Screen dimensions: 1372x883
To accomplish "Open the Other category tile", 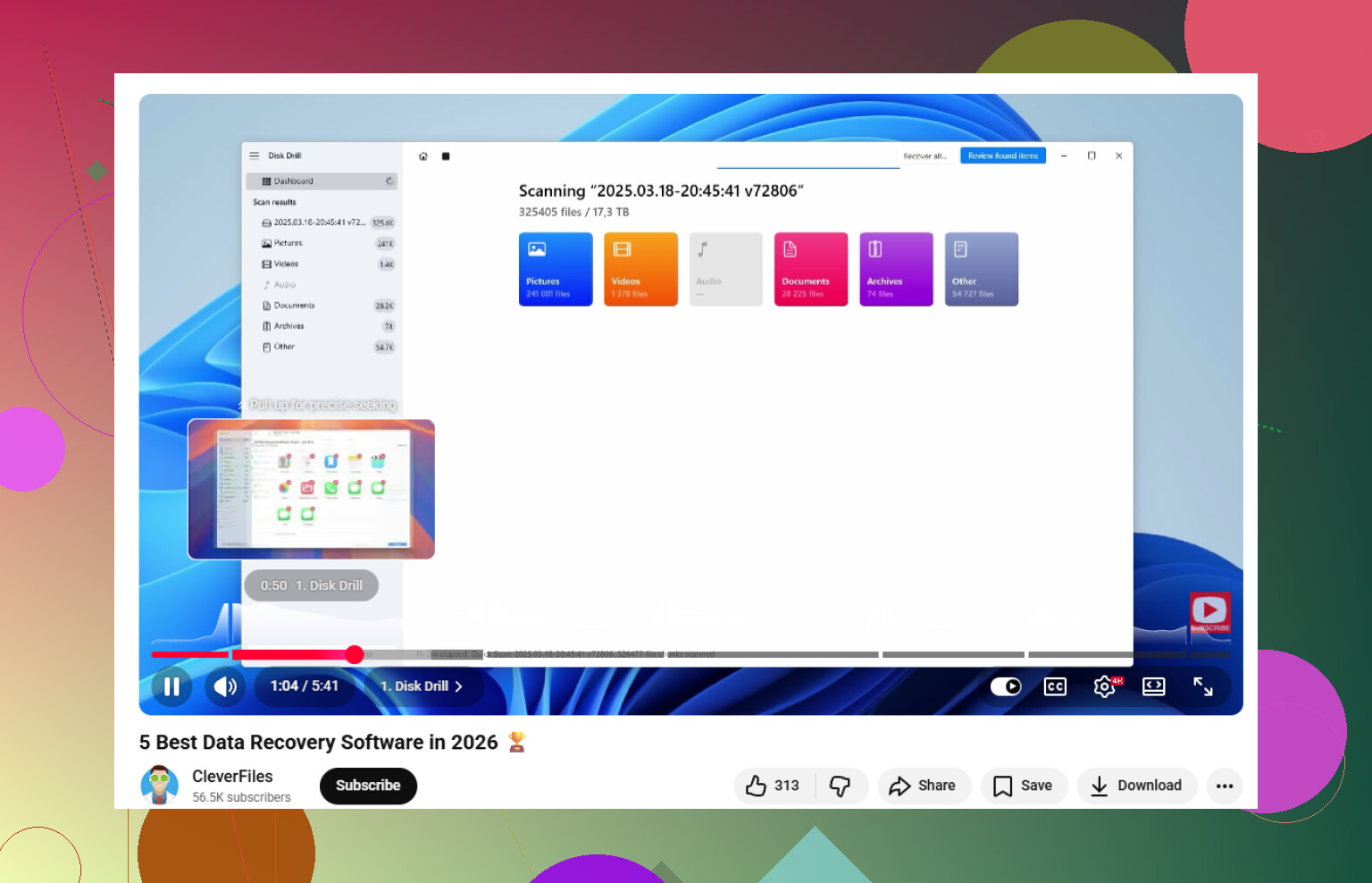I will 982,269.
